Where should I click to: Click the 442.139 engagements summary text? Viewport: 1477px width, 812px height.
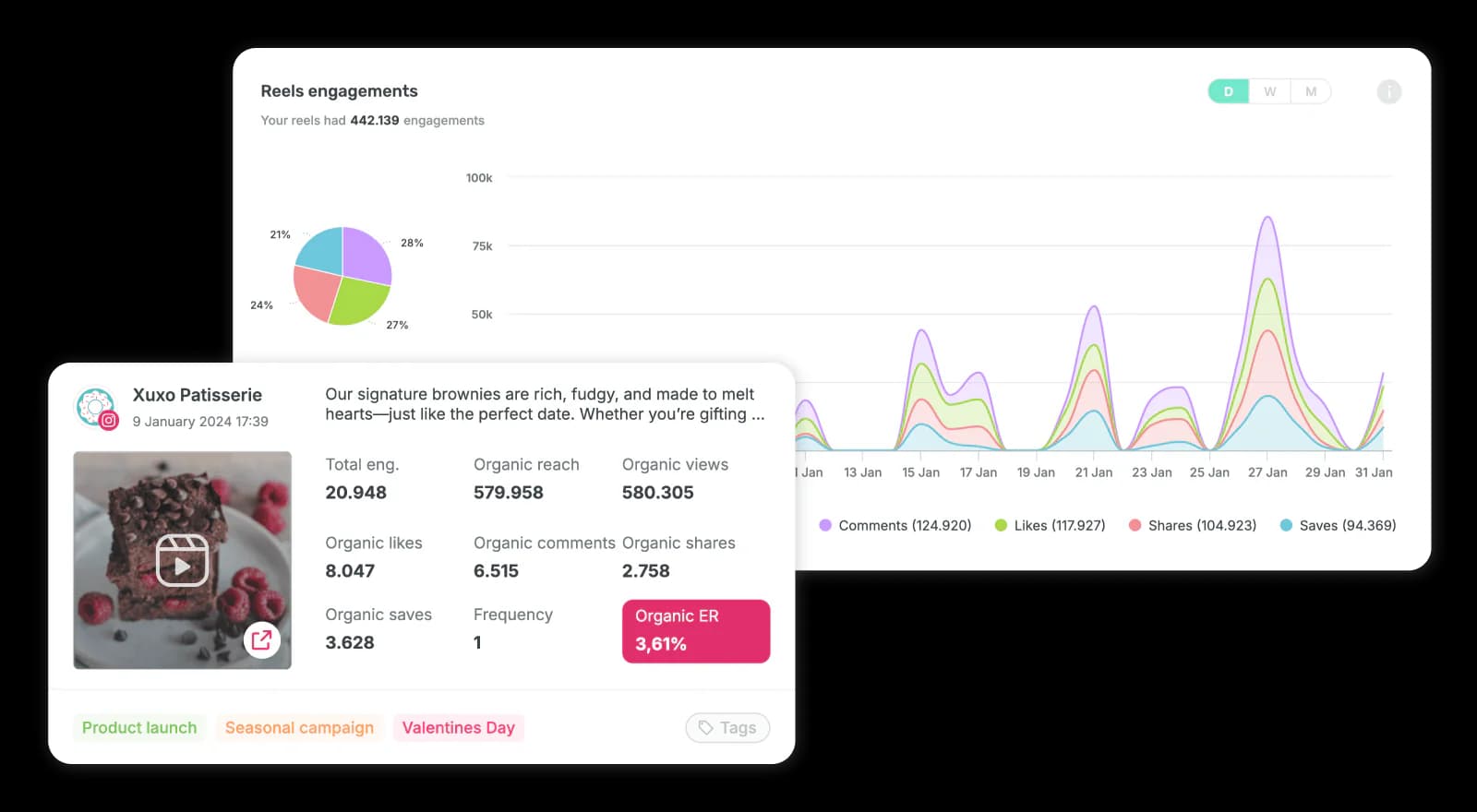[x=372, y=121]
